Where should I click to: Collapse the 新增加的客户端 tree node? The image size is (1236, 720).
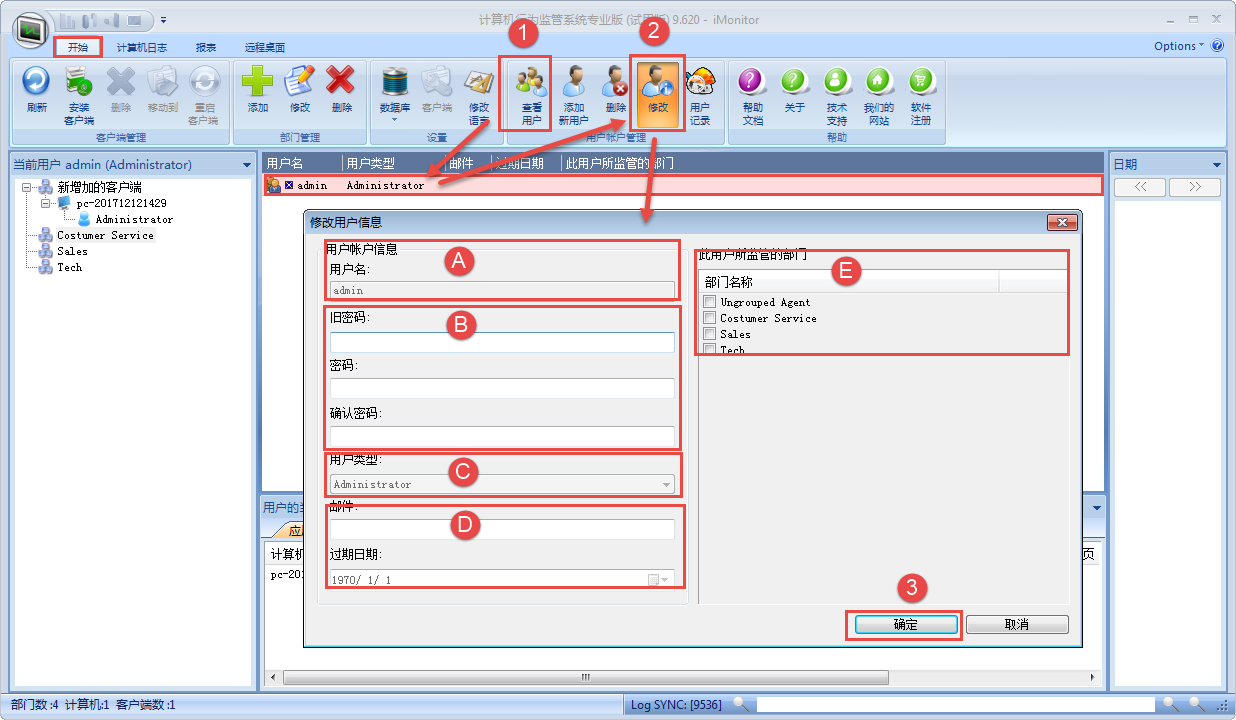(x=27, y=187)
